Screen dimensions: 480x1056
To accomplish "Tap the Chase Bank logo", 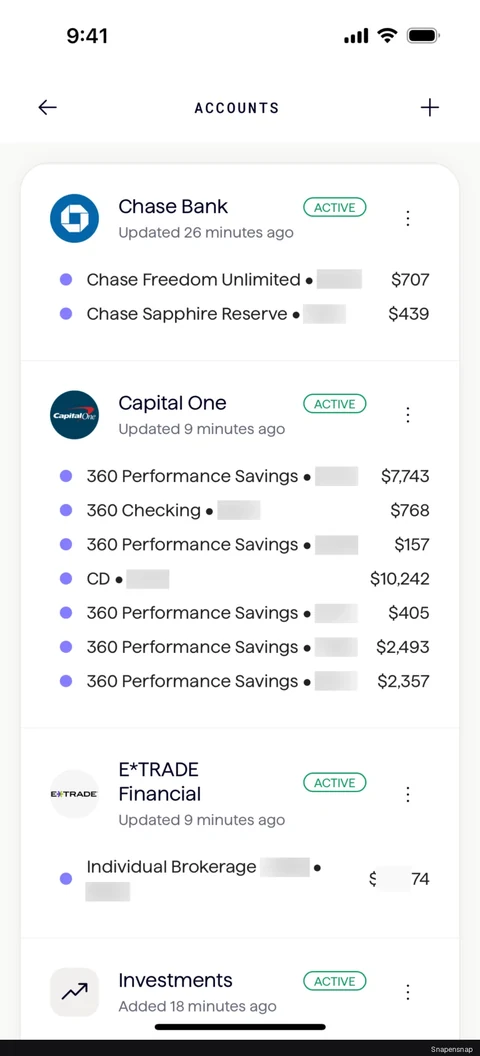I will click(74, 218).
